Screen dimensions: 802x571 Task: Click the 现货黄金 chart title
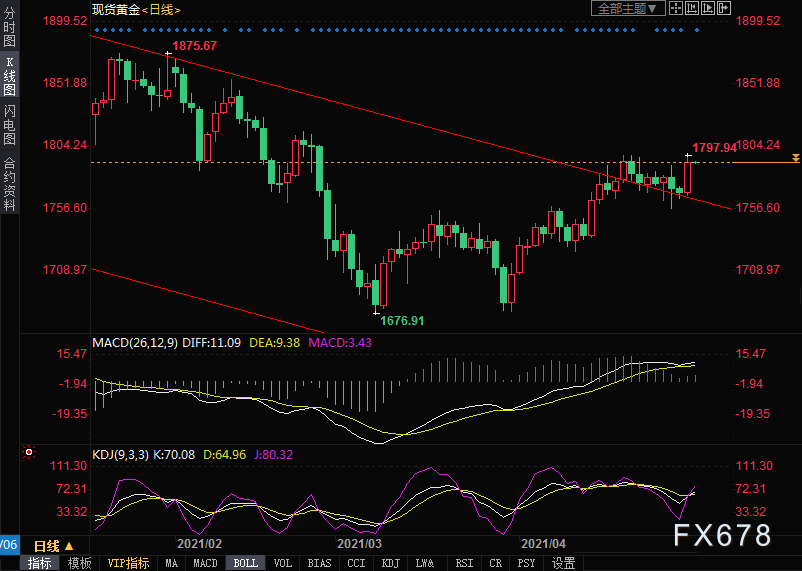point(116,9)
